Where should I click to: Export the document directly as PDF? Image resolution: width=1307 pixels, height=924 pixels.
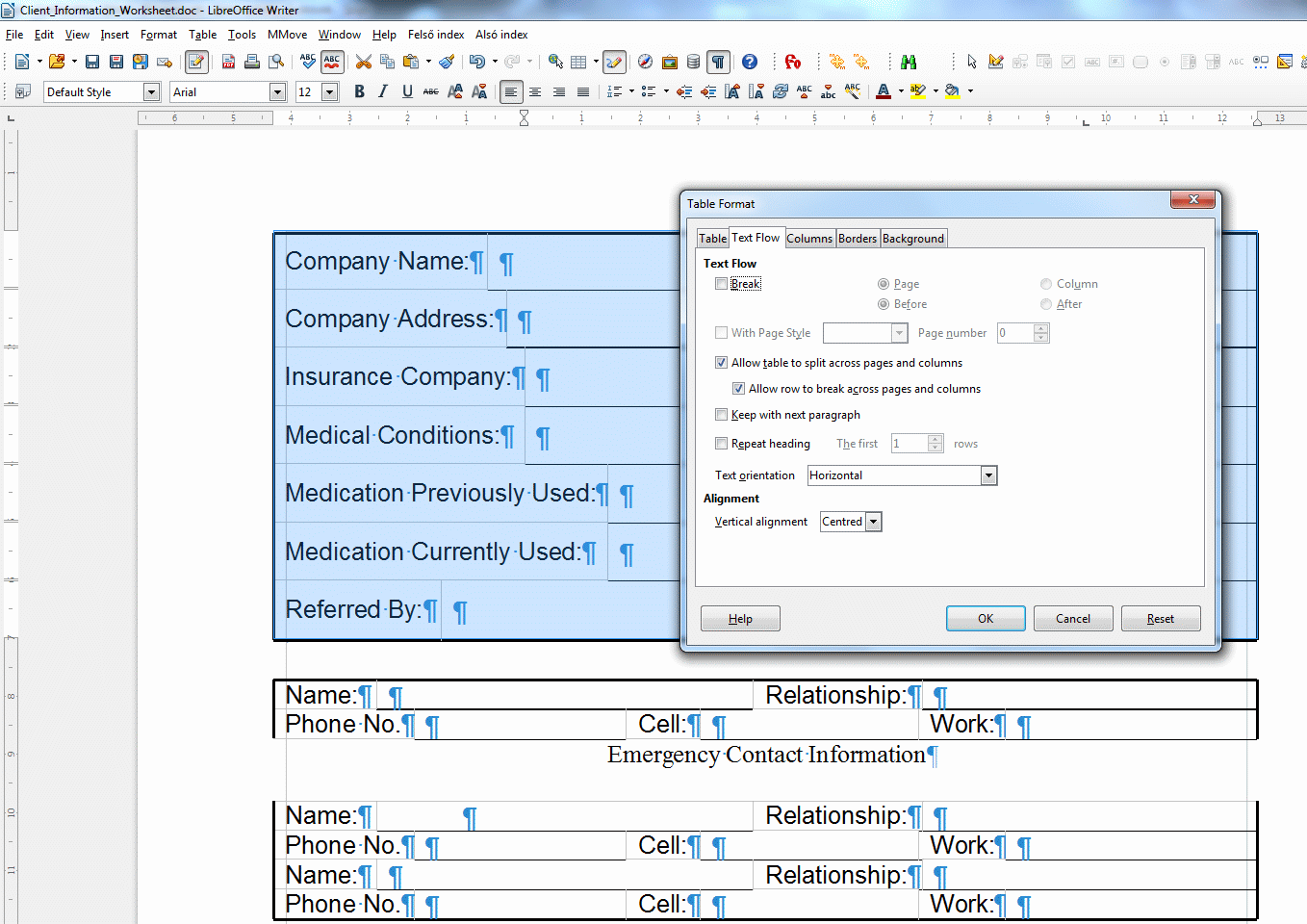tap(228, 62)
